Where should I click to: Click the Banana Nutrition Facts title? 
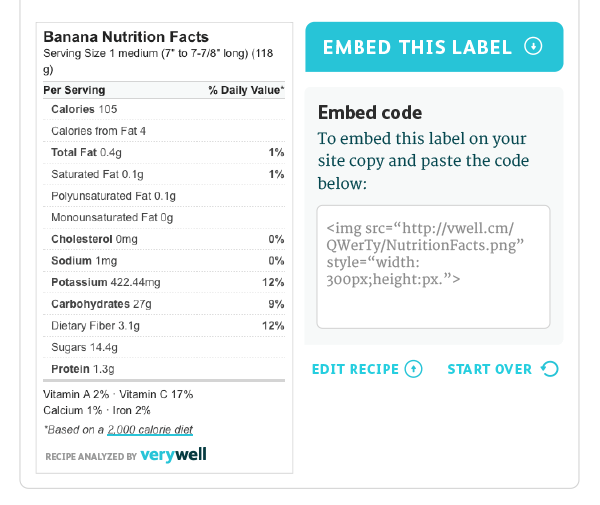[x=126, y=37]
